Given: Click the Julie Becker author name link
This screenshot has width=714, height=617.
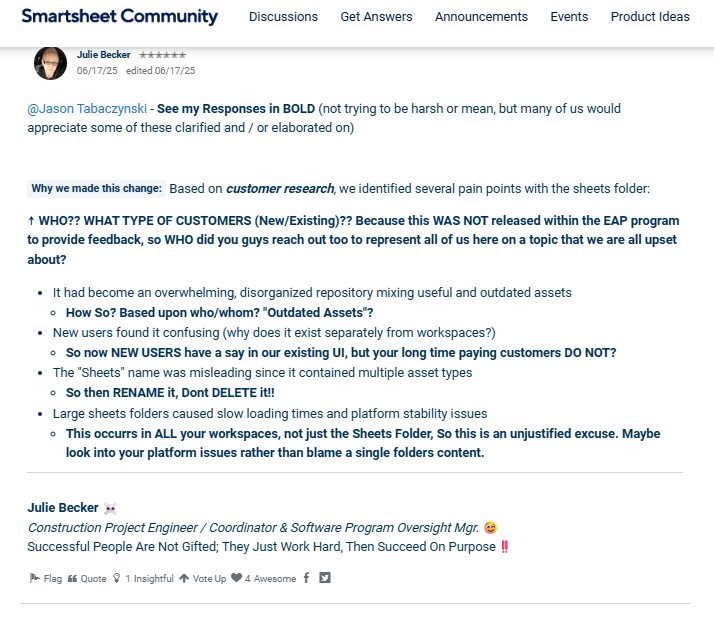Looking at the screenshot, I should (x=103, y=55).
